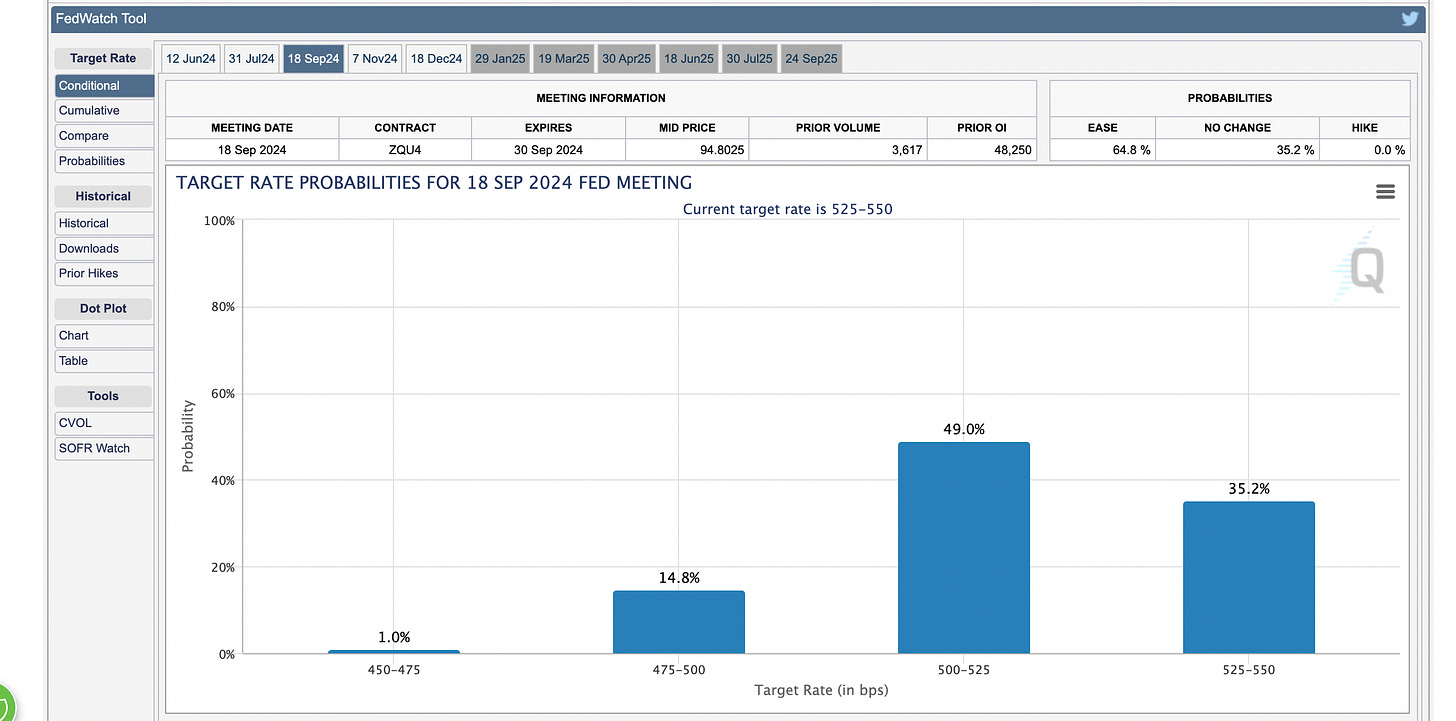Select the 29 Jan25 meeting tab

(x=500, y=59)
